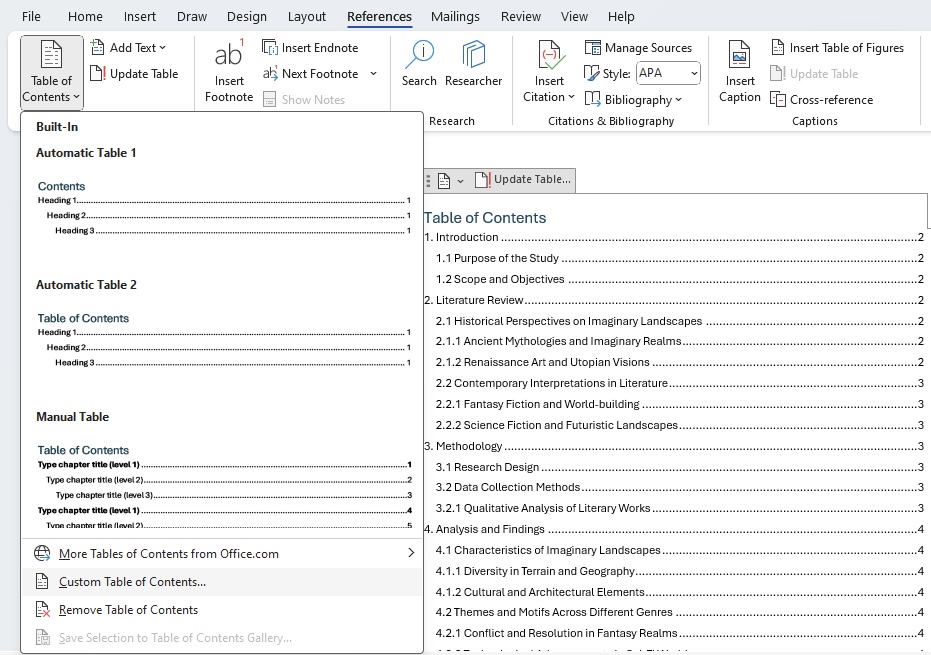Image resolution: width=931 pixels, height=655 pixels.
Task: Click '3.1 Research Design' entry
Action: pos(680,467)
